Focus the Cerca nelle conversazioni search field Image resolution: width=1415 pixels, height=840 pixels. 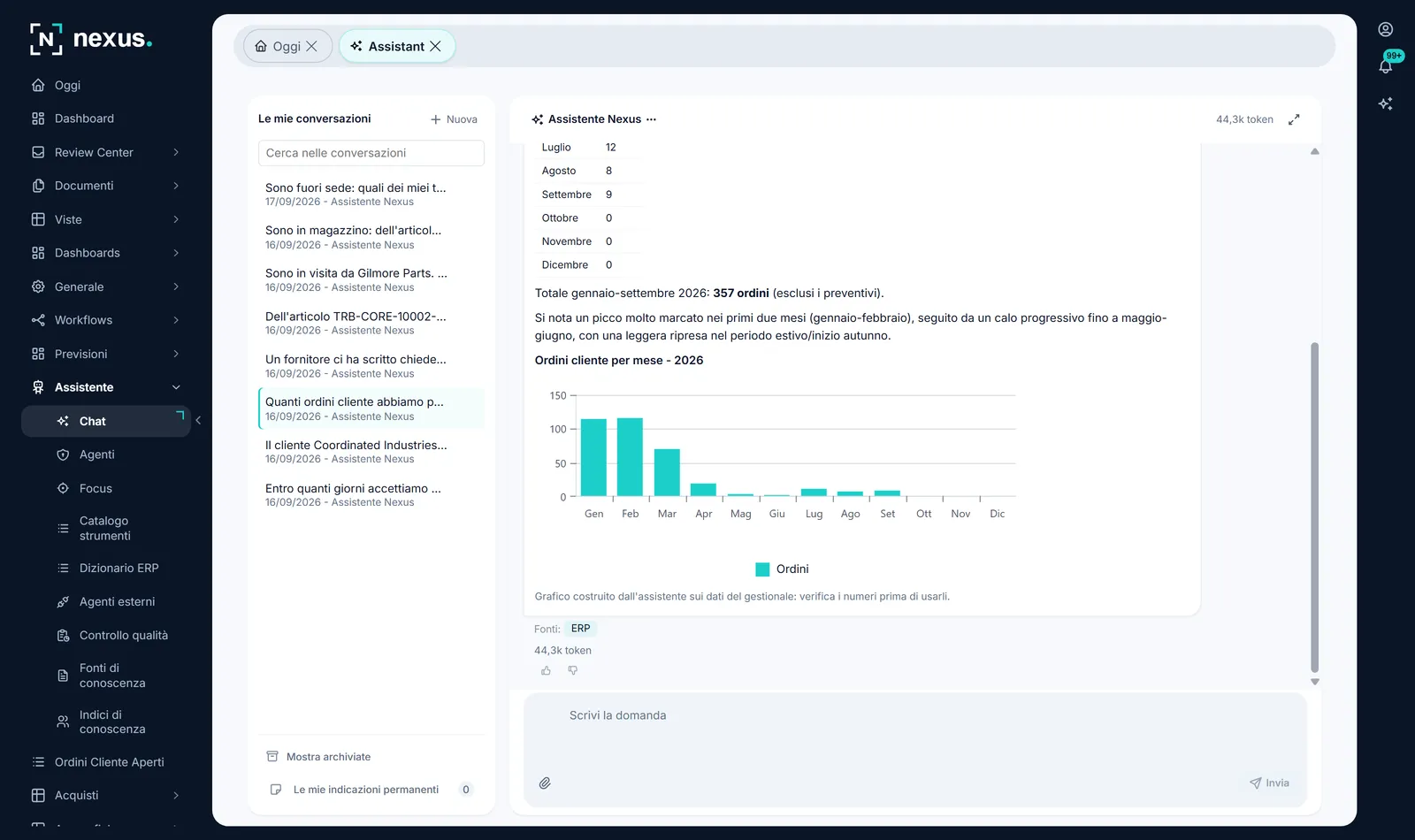pyautogui.click(x=371, y=153)
